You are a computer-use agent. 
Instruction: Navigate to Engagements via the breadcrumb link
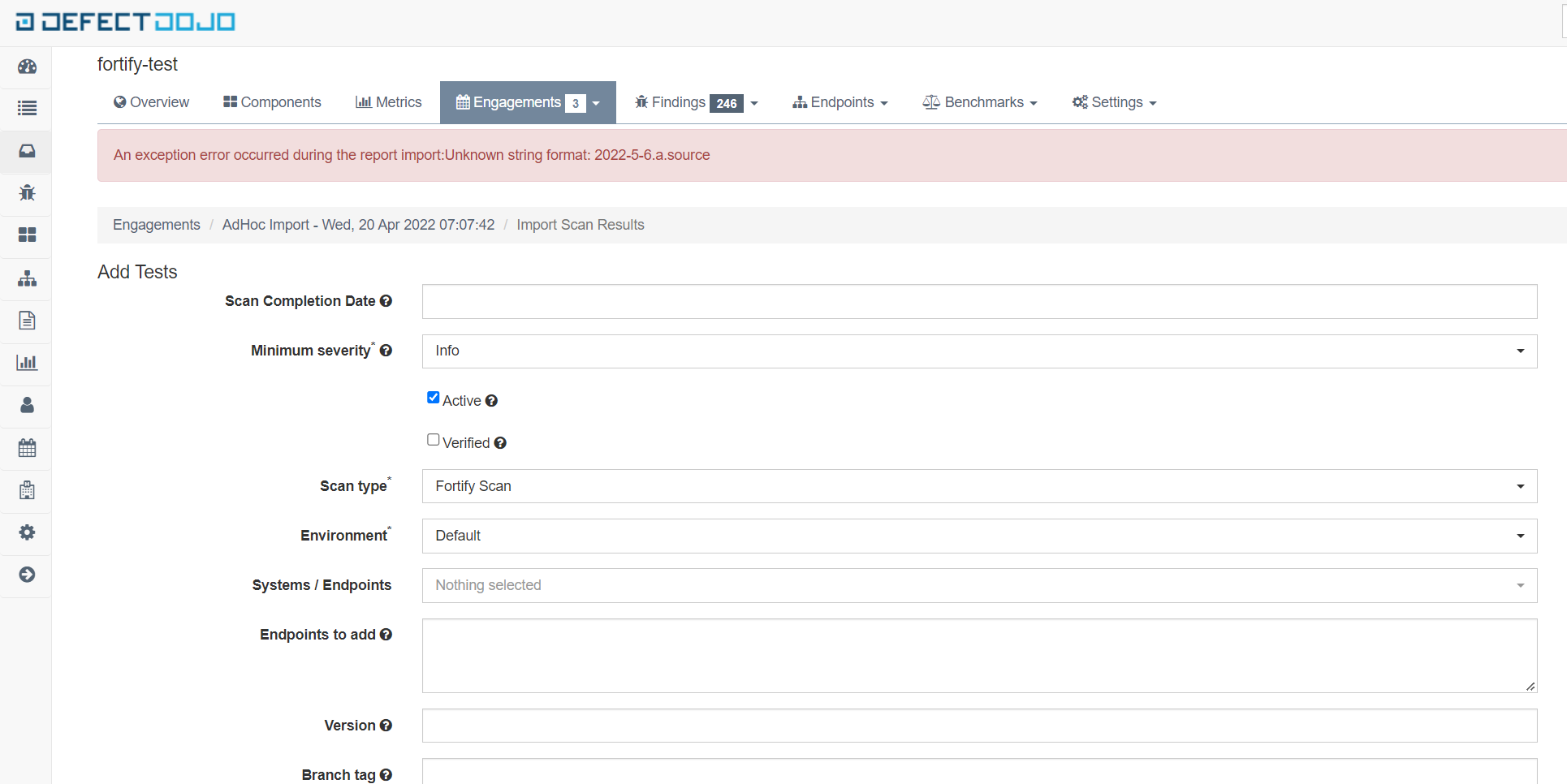[156, 225]
